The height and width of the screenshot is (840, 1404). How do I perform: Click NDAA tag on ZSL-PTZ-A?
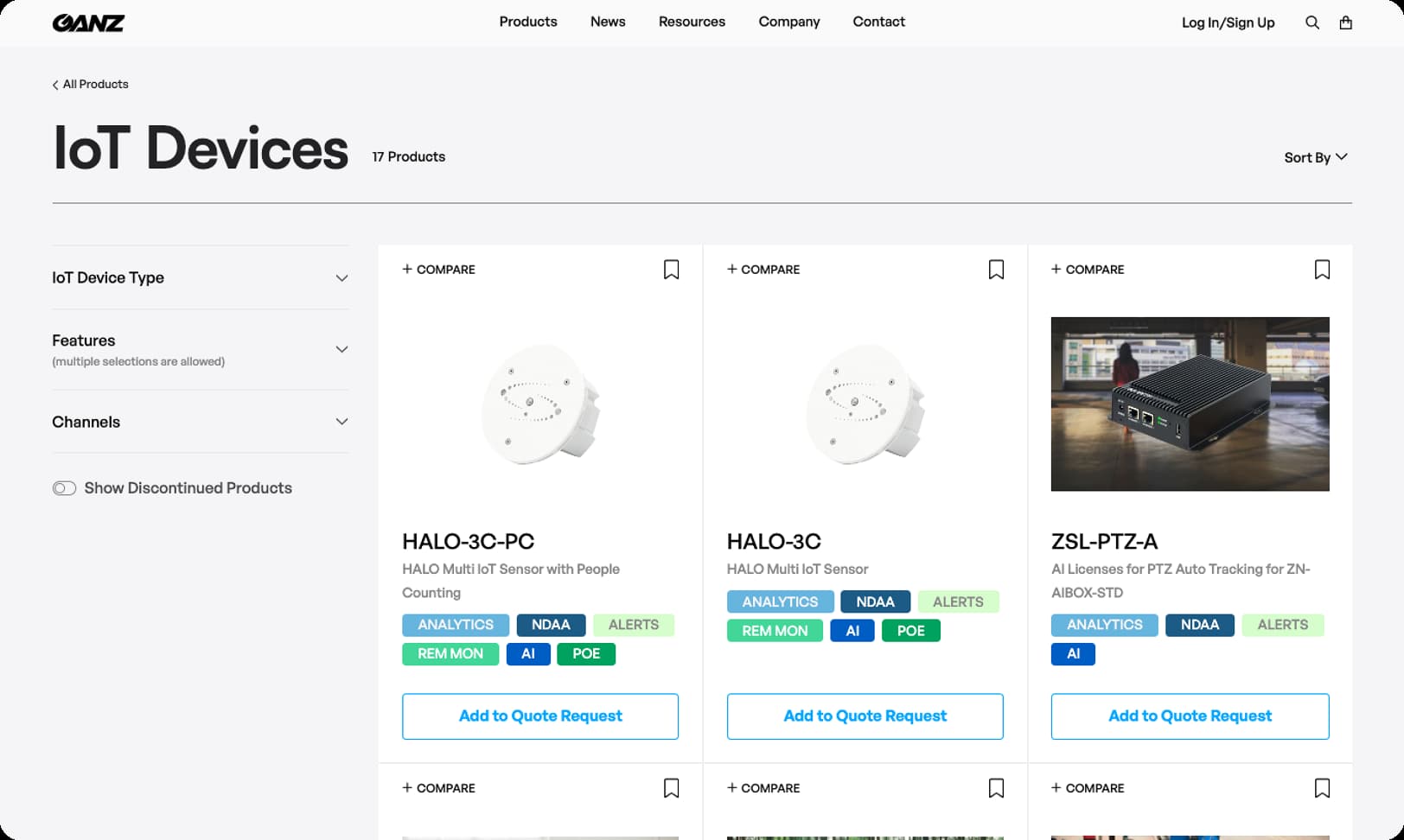click(1200, 625)
